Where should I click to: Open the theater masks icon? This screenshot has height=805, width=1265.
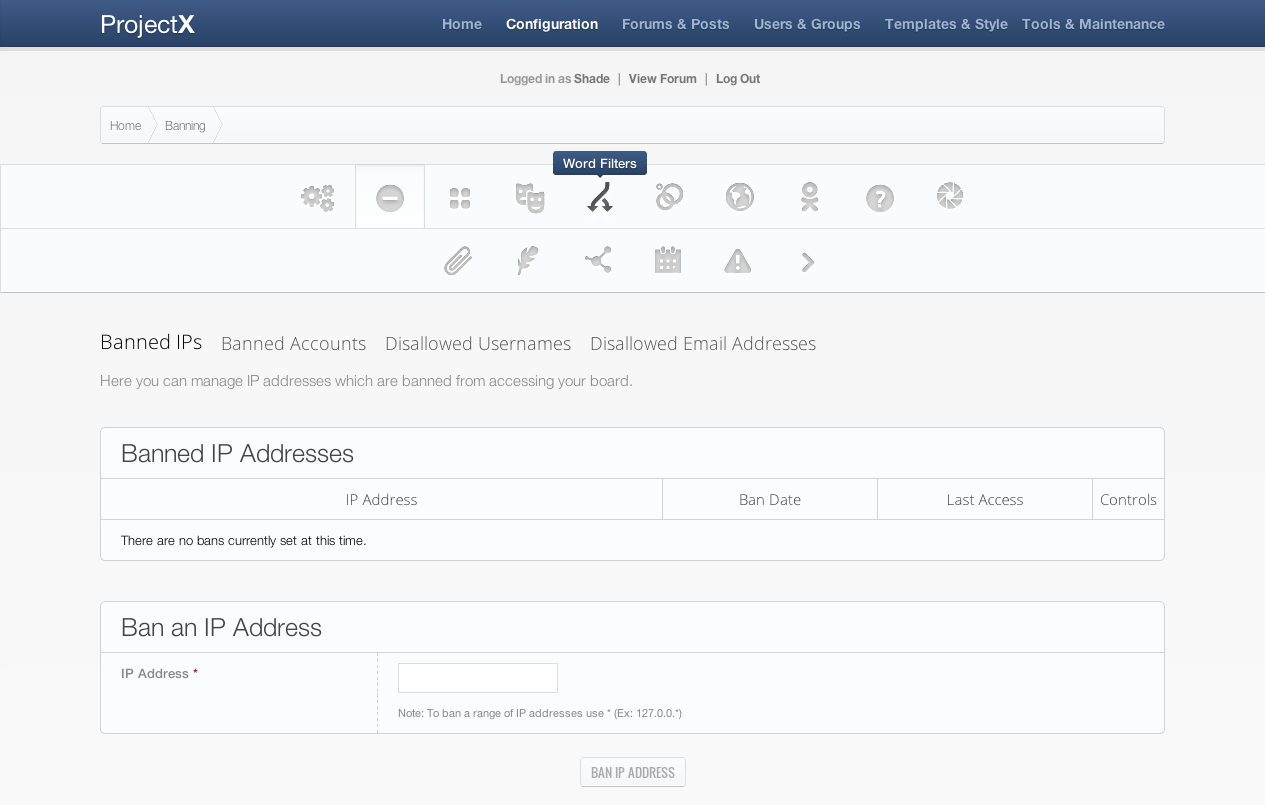530,197
